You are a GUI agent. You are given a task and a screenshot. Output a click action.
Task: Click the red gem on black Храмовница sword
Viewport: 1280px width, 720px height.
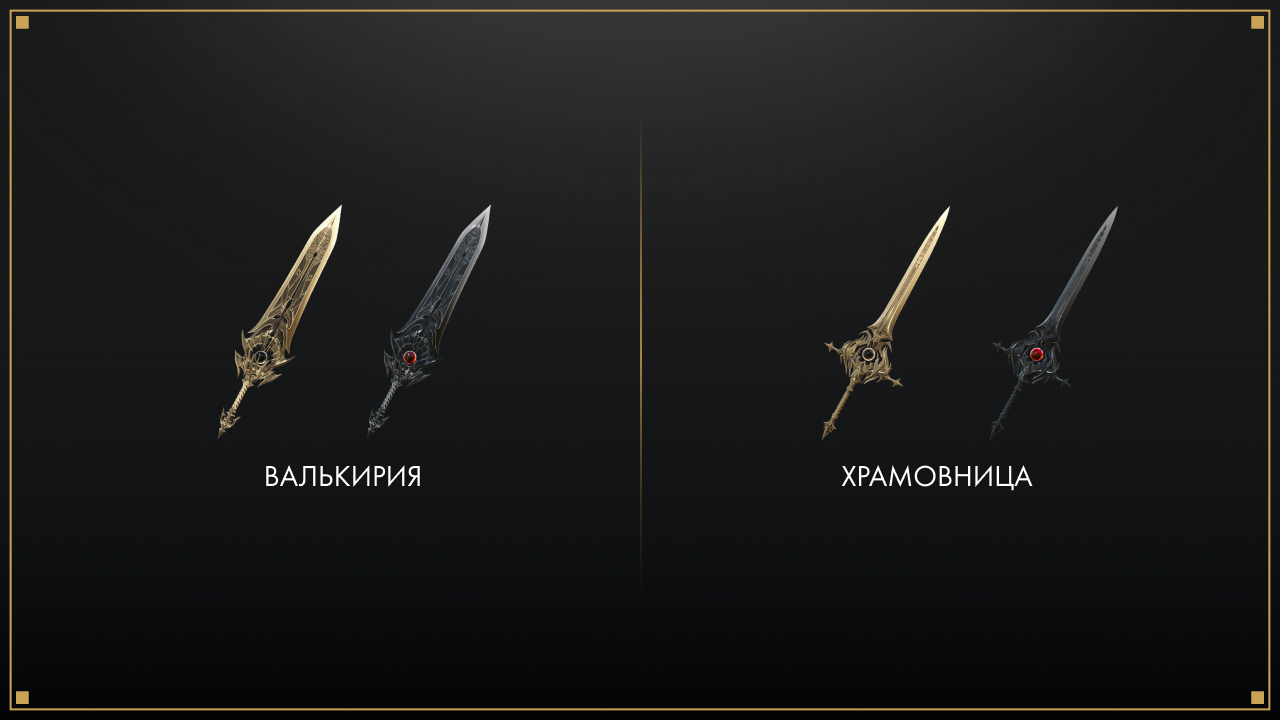click(1037, 354)
